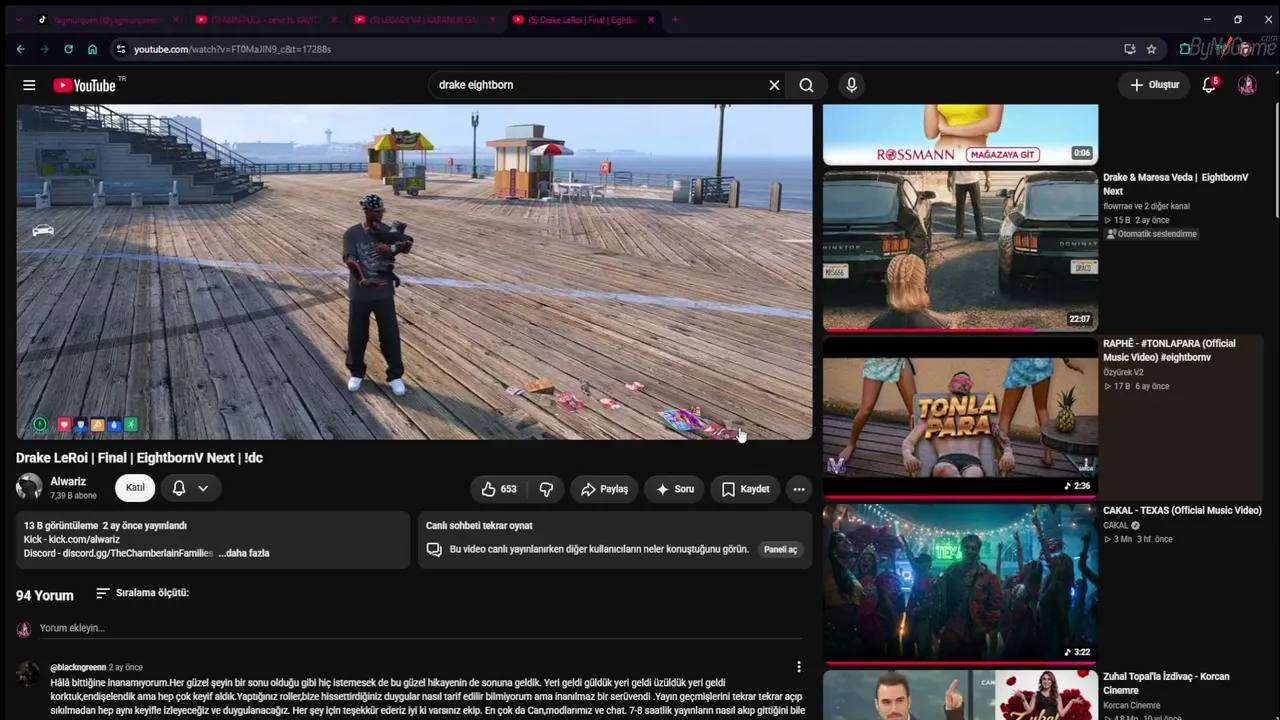Open the Soru ask button
Viewport: 1280px width, 720px height.
click(x=675, y=489)
